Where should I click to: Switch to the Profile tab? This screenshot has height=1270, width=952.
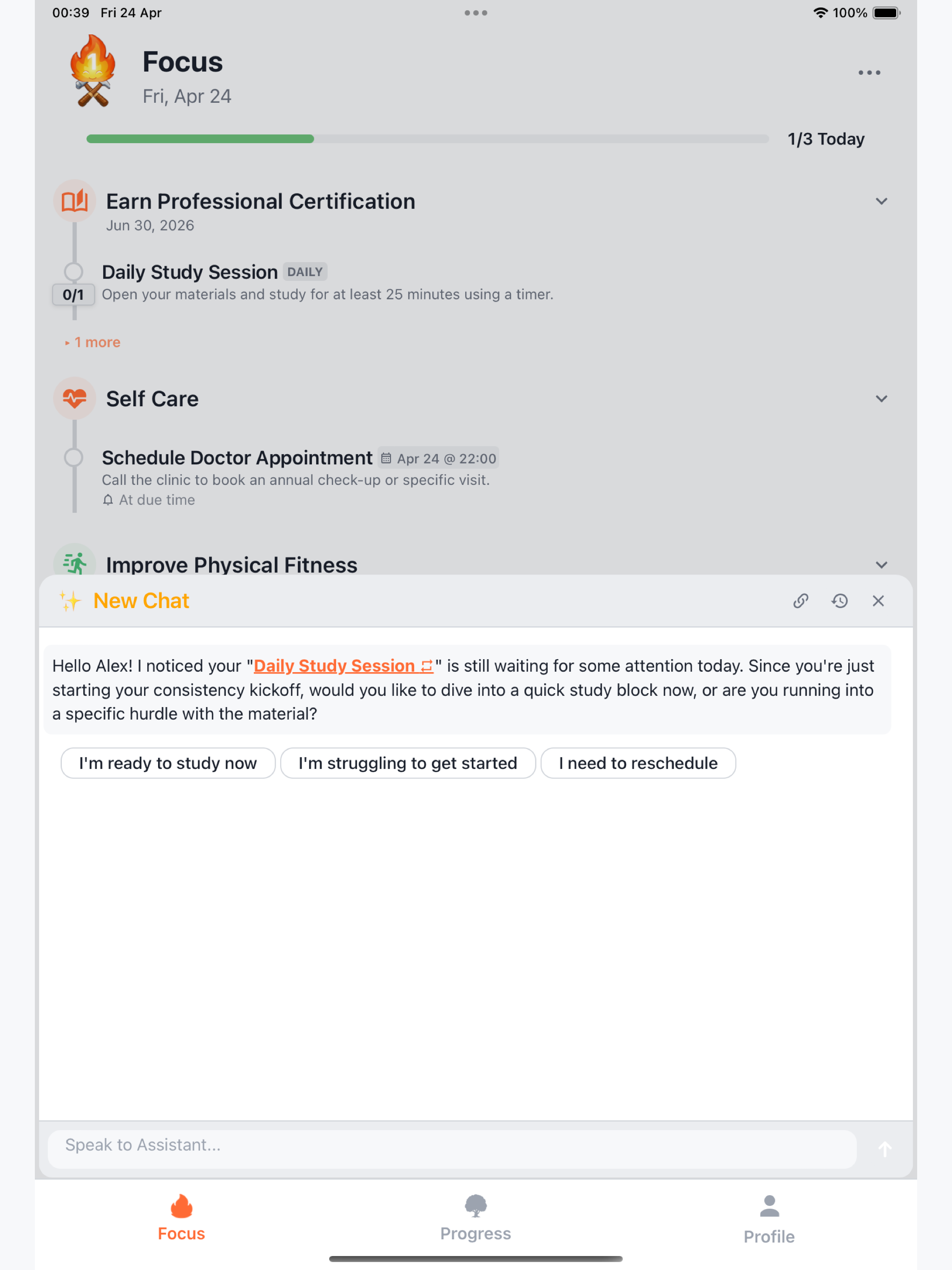tap(769, 1219)
